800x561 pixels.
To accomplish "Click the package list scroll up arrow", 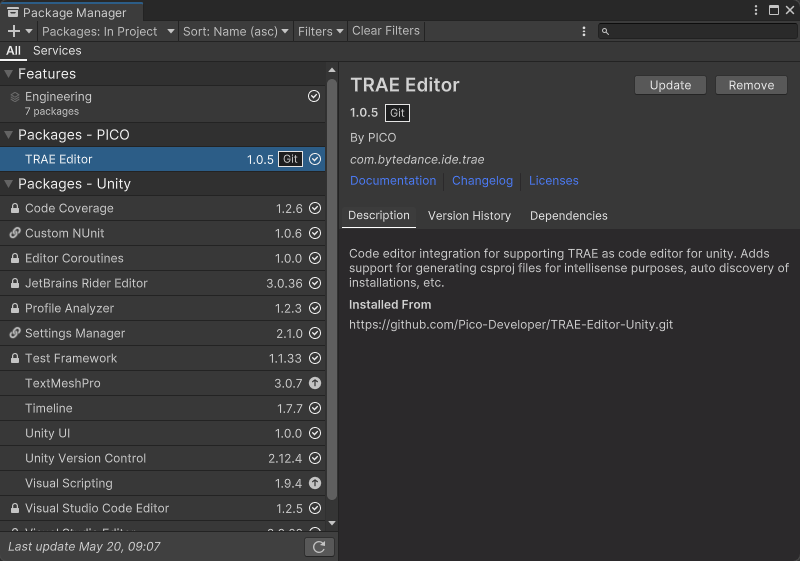I will pyautogui.click(x=332, y=70).
